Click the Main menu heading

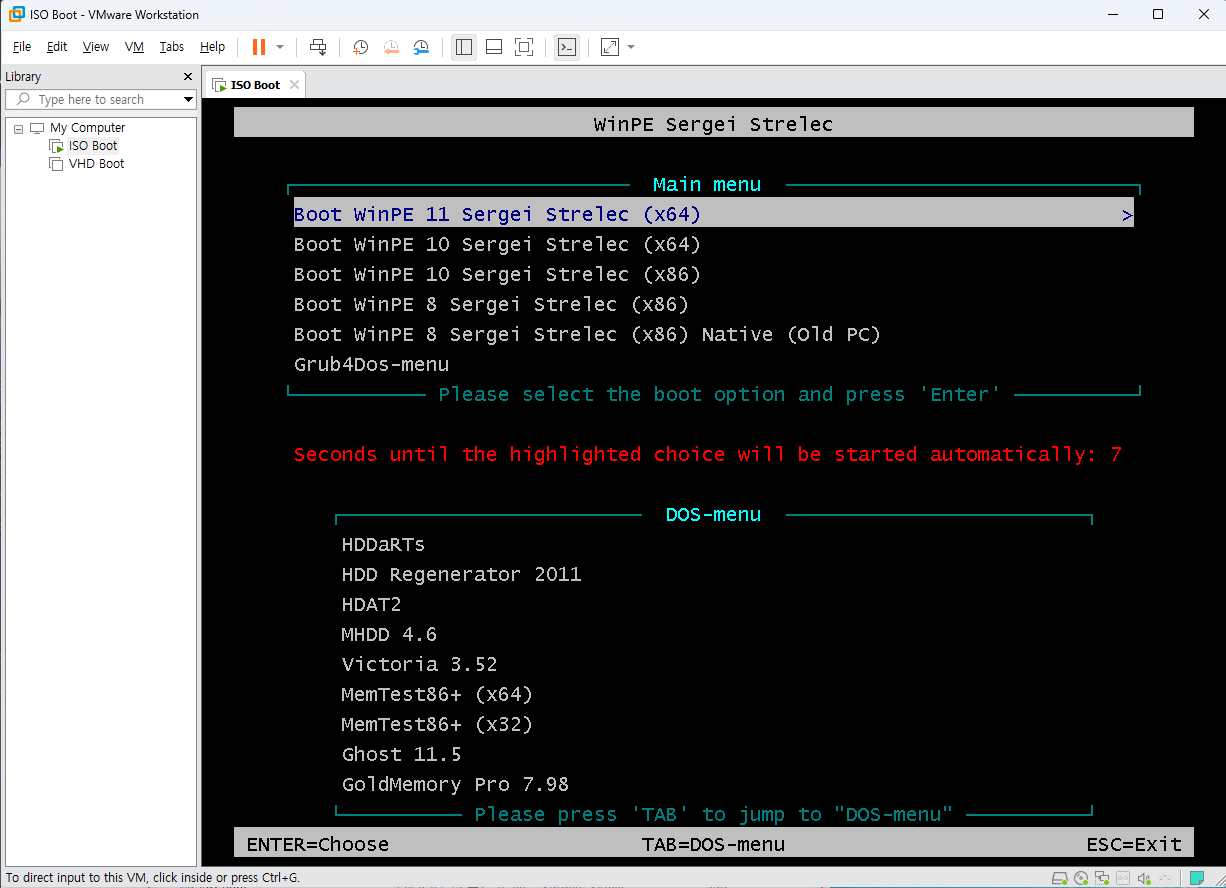707,184
